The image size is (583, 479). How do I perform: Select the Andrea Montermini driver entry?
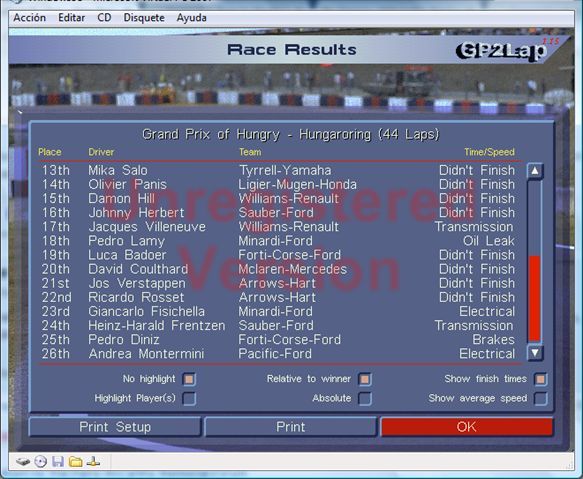click(146, 354)
